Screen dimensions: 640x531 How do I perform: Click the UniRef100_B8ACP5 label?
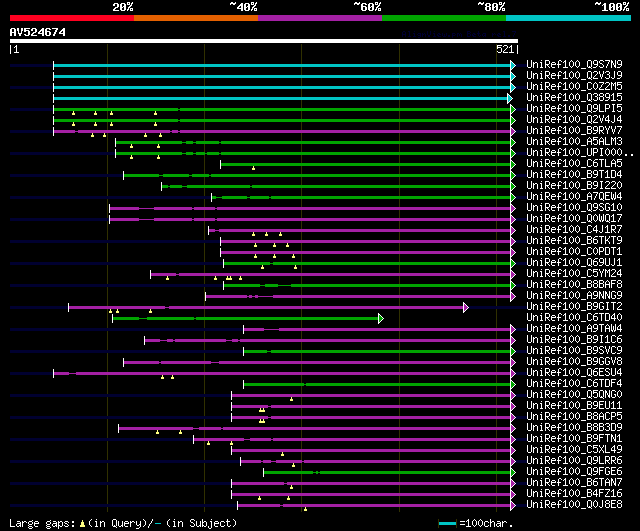(574, 417)
